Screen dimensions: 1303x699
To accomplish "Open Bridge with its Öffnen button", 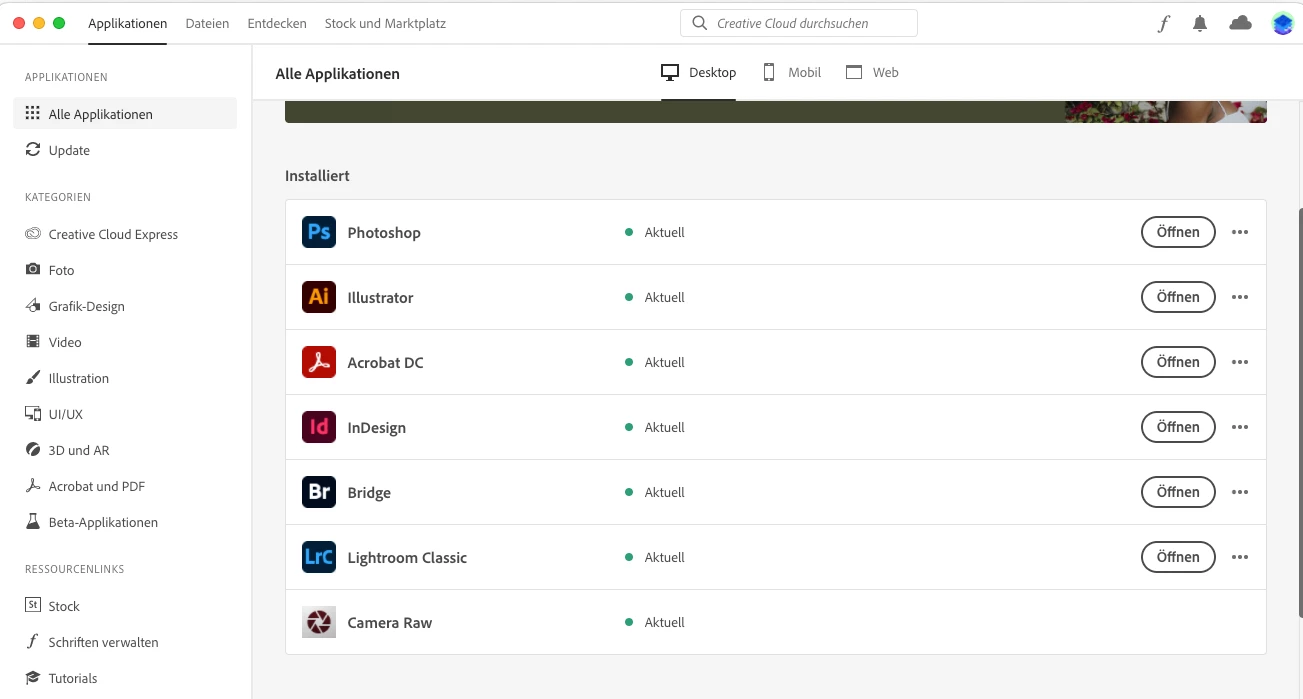I will point(1178,492).
